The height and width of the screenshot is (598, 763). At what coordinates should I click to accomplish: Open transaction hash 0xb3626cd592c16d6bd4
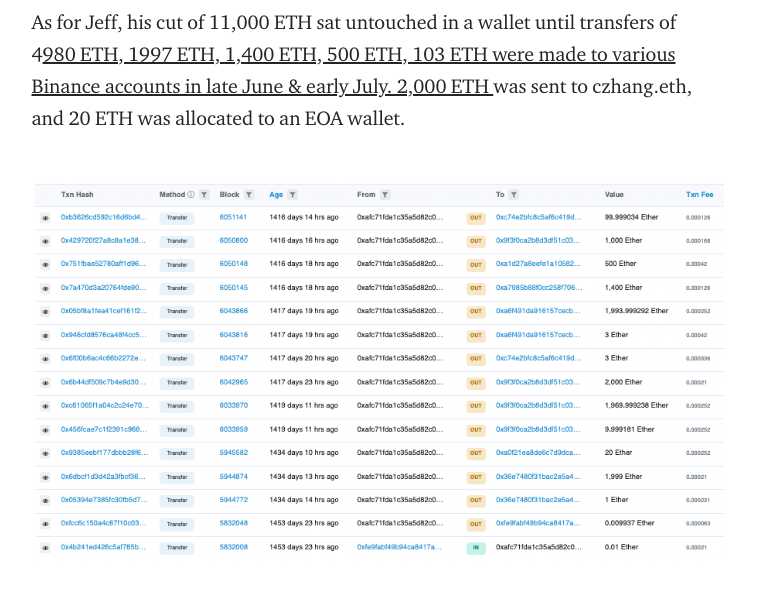[104, 217]
